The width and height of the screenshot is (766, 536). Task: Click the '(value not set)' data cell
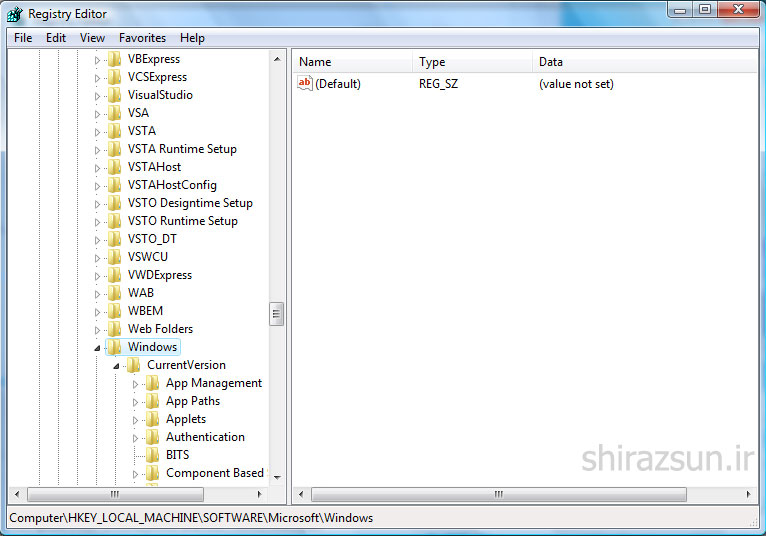[x=576, y=84]
